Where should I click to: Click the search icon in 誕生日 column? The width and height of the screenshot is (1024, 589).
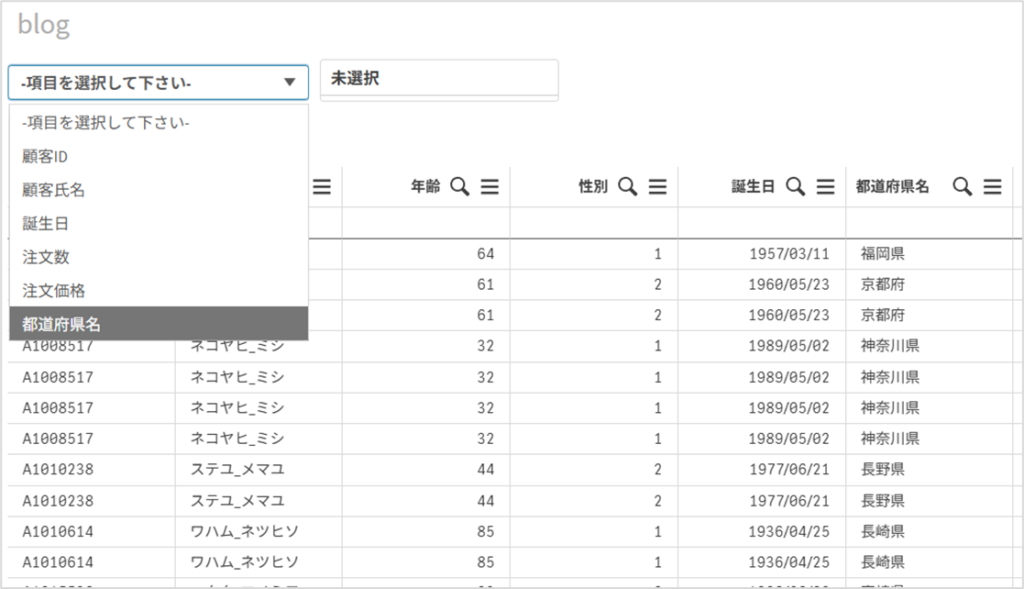point(795,187)
